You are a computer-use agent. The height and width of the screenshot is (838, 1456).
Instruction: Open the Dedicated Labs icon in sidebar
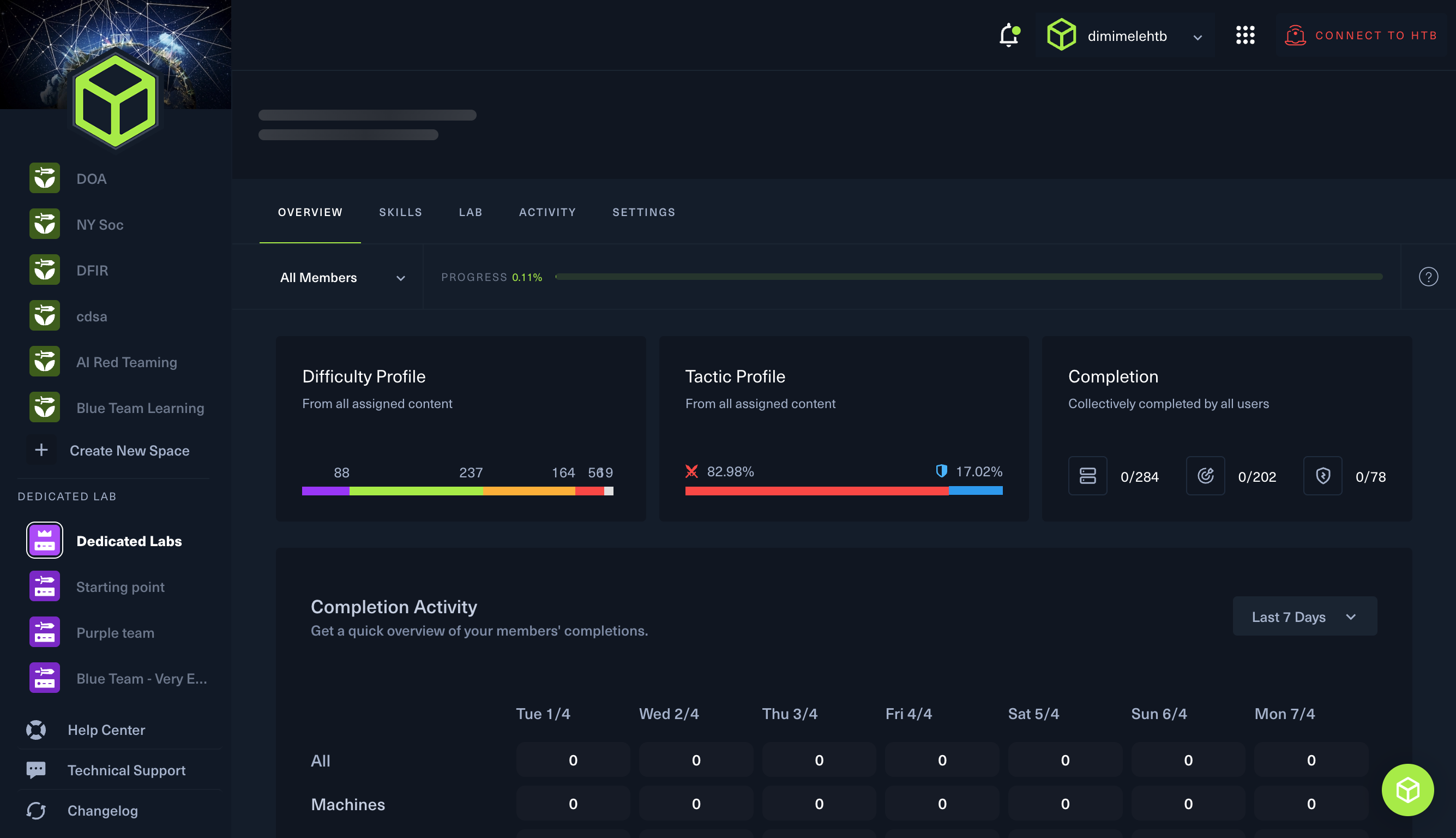click(44, 541)
